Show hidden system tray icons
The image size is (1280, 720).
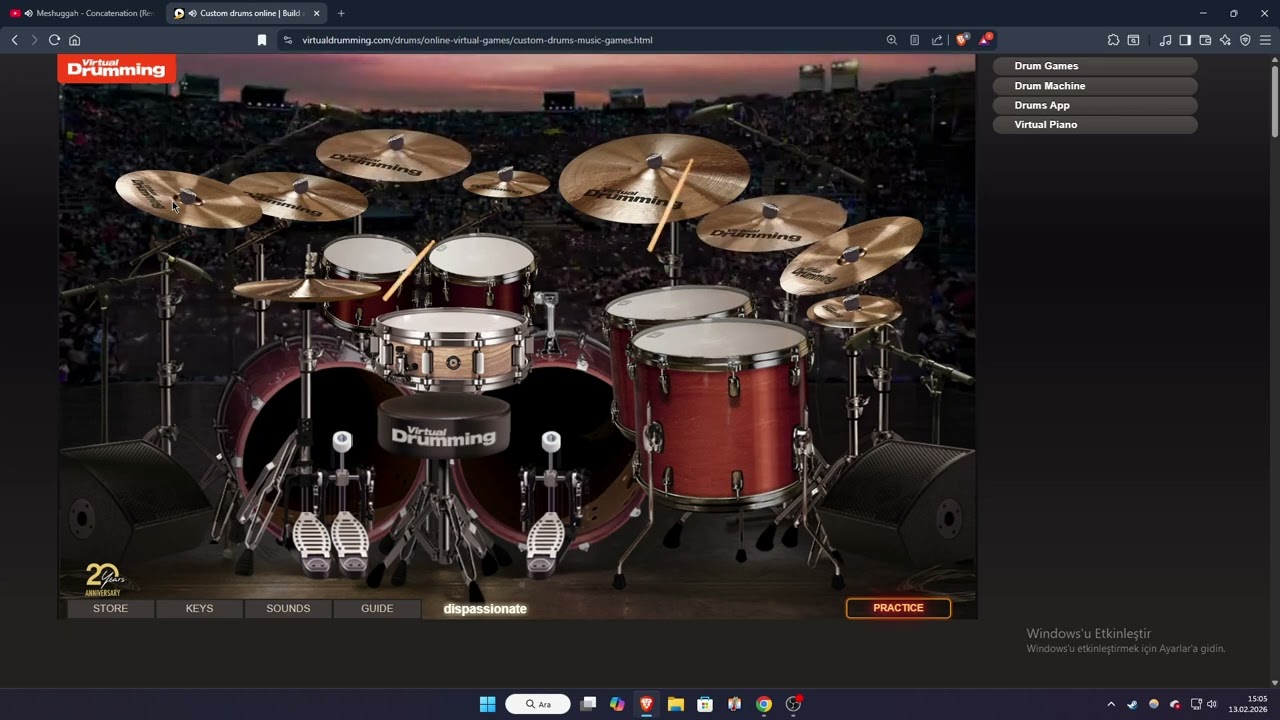coord(1110,704)
